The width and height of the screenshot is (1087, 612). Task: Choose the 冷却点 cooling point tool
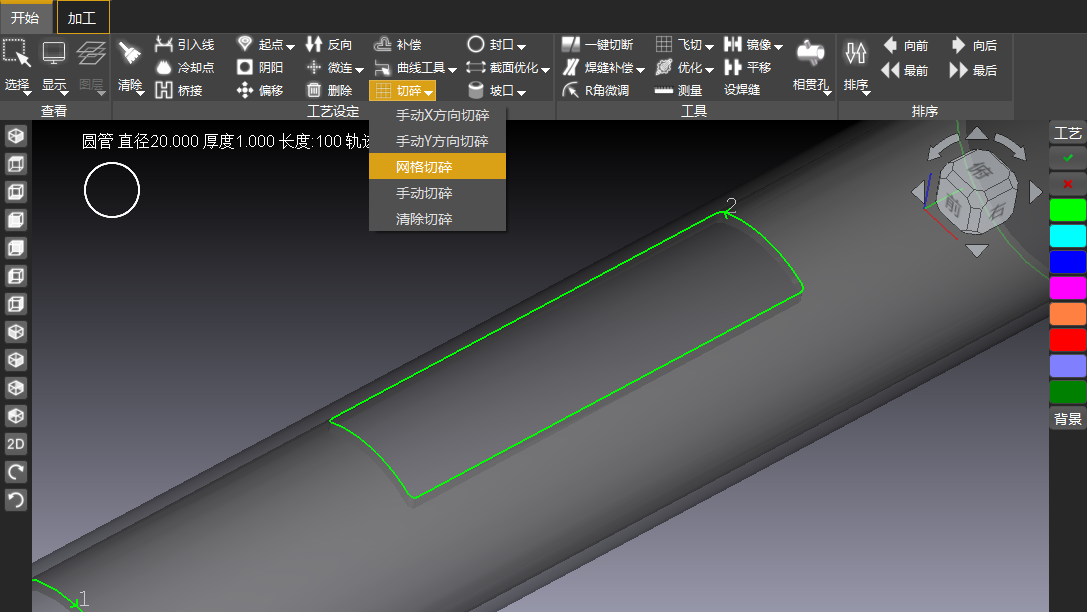184,67
